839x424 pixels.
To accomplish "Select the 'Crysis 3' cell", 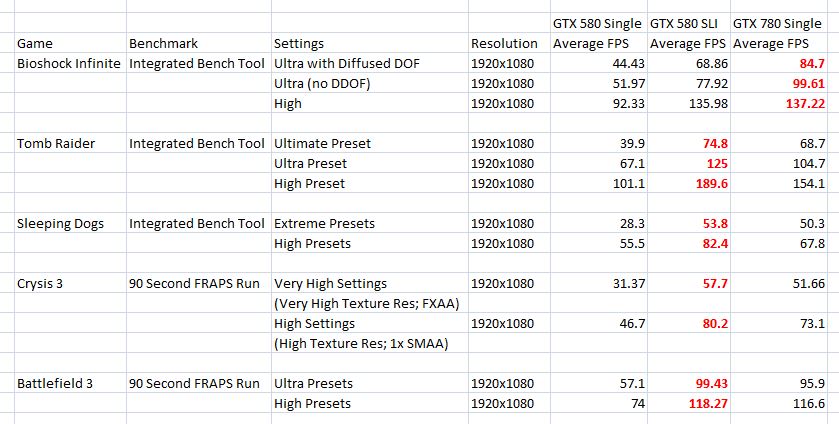I will (70, 283).
